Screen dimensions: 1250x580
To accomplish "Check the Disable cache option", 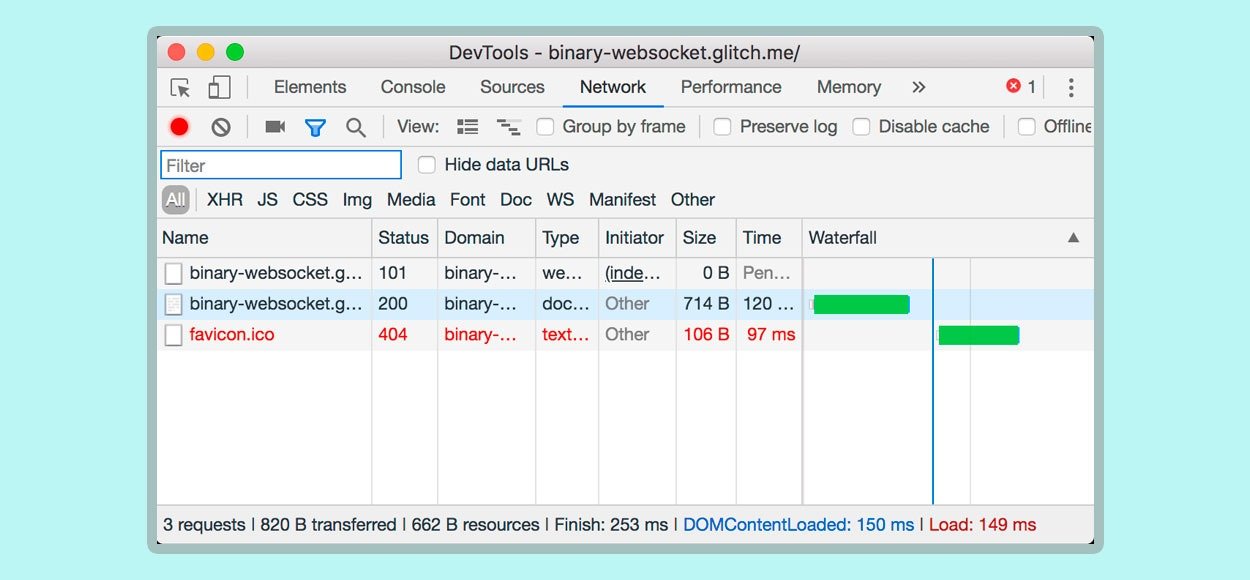I will click(860, 127).
